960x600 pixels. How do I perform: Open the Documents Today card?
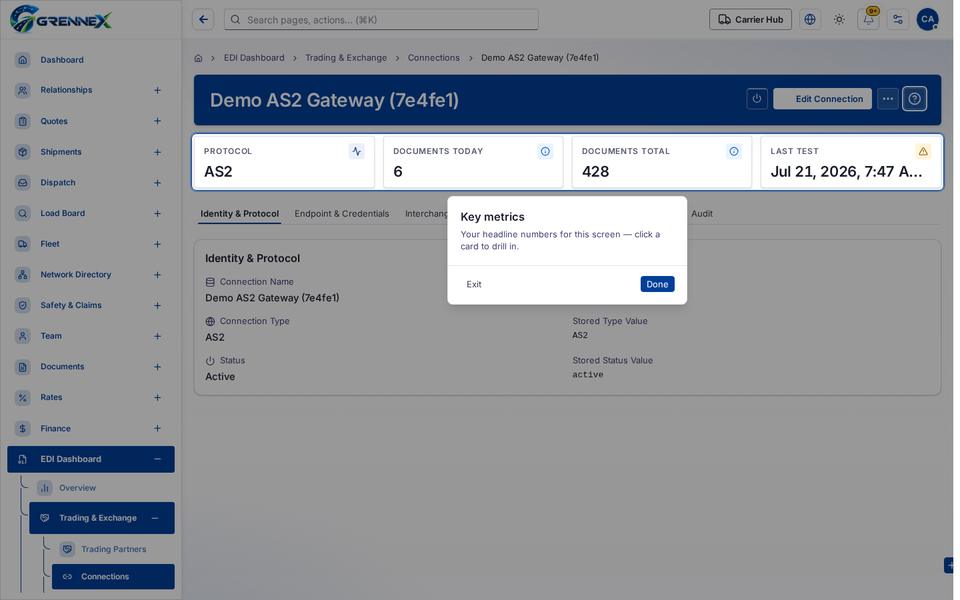click(473, 162)
